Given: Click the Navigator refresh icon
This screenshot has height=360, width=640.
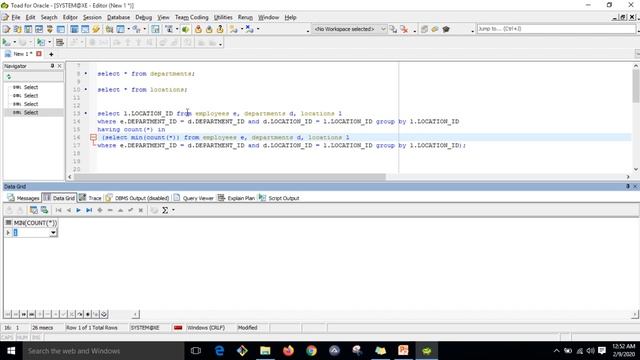Looking at the screenshot, I should click(9, 77).
